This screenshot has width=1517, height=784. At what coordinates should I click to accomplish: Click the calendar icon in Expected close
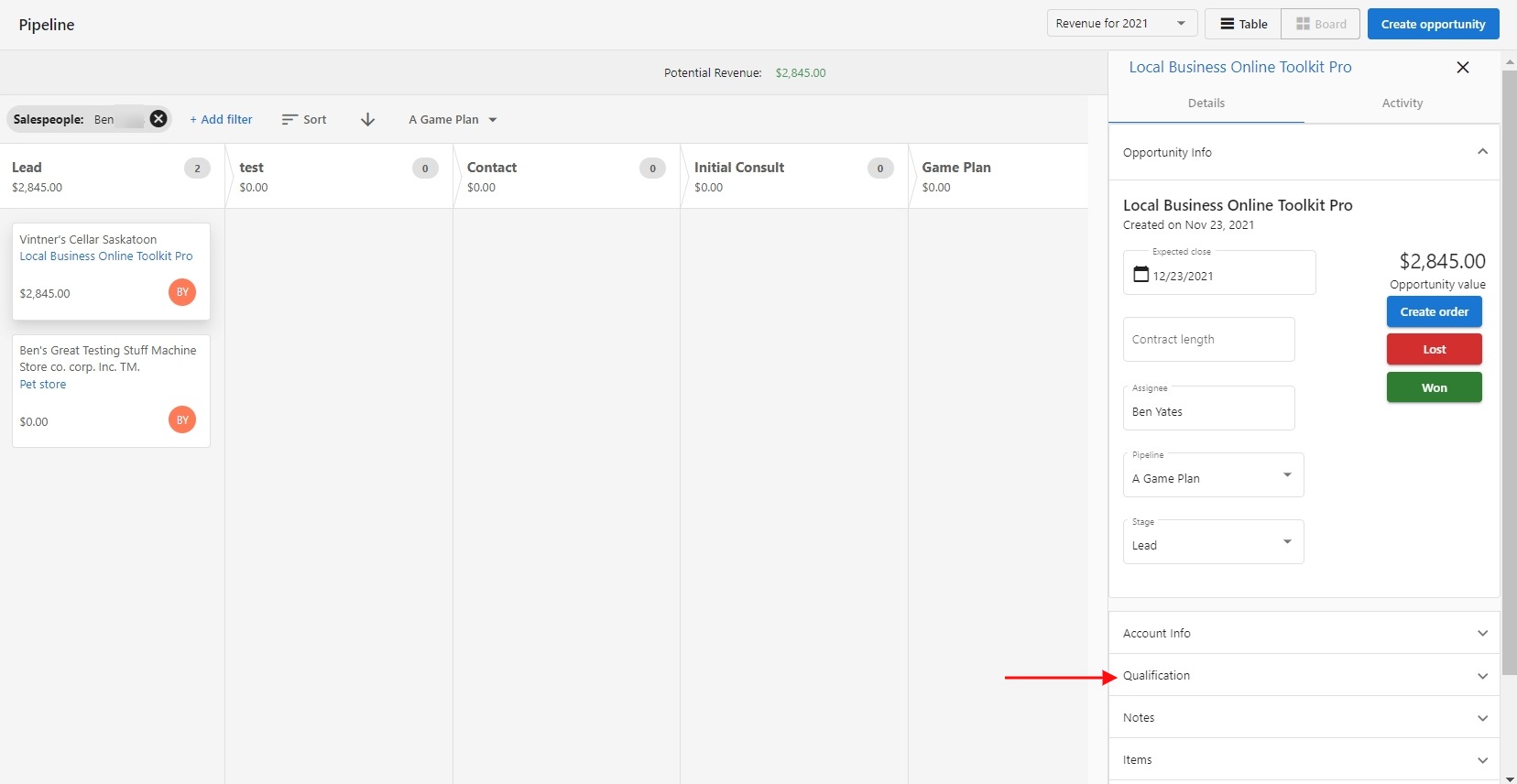(x=1140, y=274)
